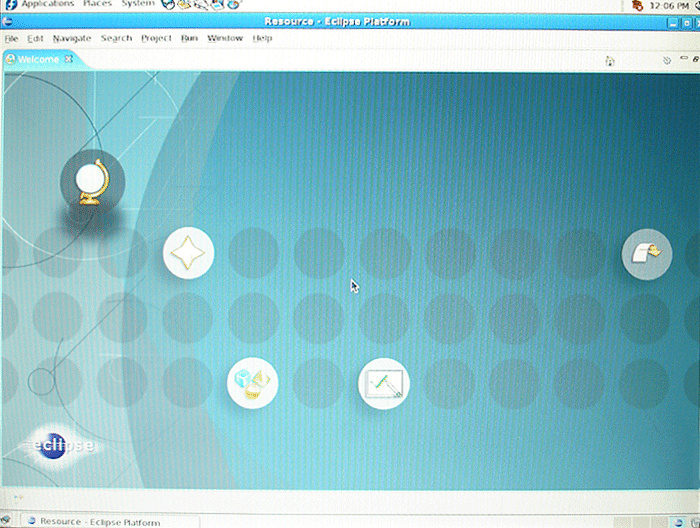Click the software update tray icon
Screen dimensions: 700x528
pyautogui.click(x=638, y=5)
